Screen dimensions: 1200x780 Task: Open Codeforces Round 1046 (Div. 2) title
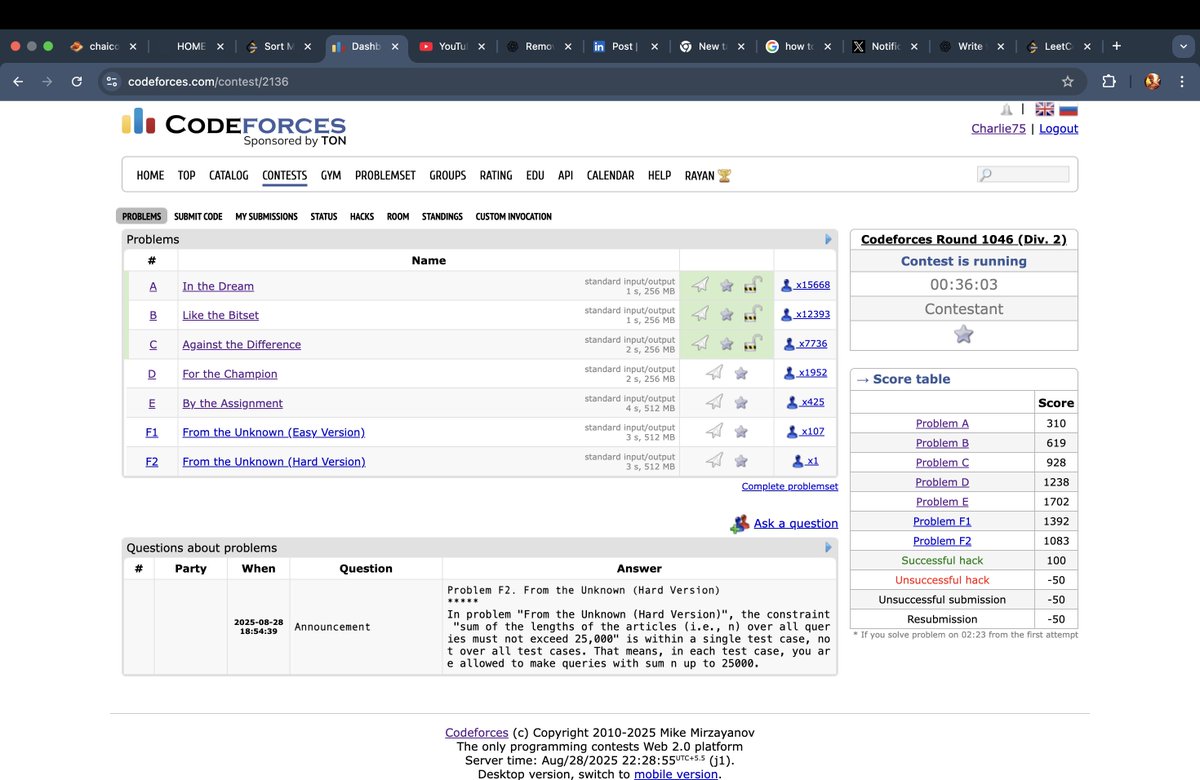click(x=964, y=239)
